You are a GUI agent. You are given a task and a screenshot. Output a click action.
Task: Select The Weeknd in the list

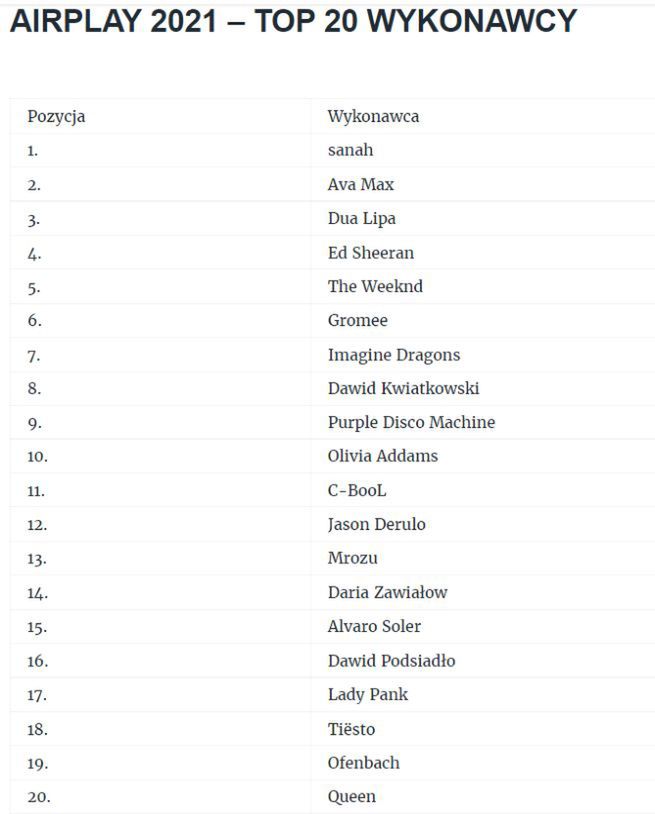(375, 286)
